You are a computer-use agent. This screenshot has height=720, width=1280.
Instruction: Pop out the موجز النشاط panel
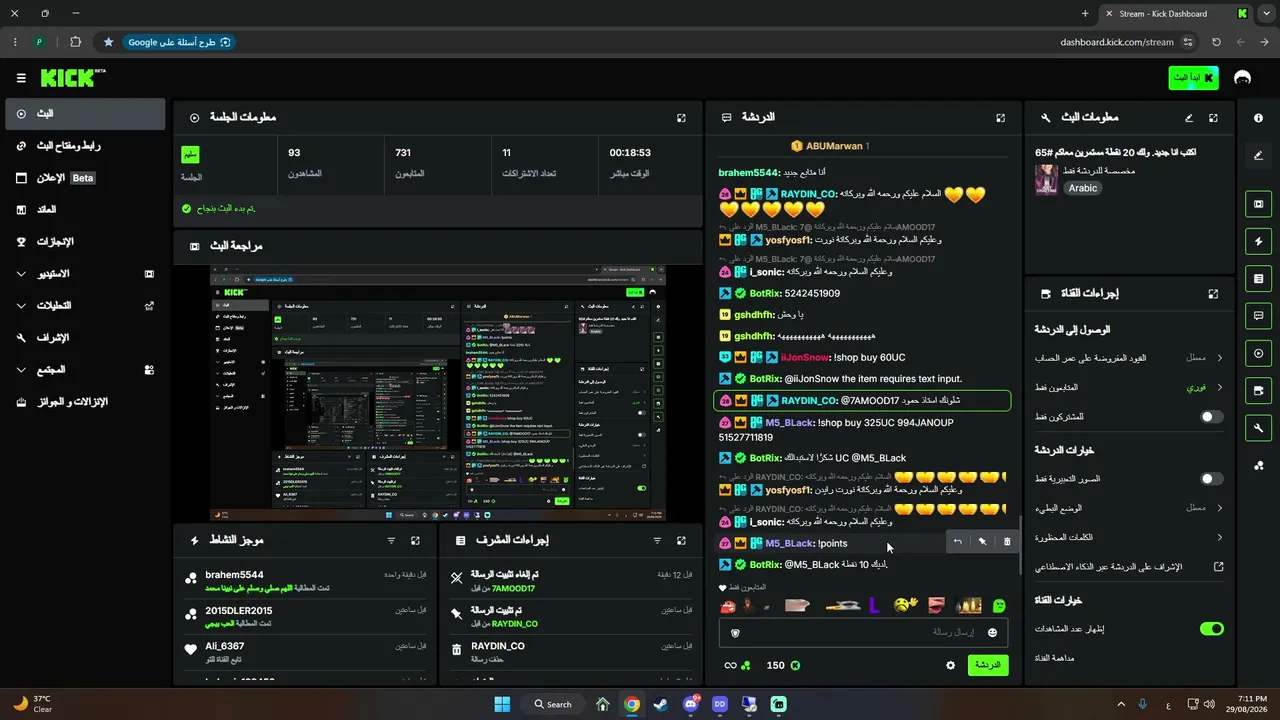click(415, 541)
